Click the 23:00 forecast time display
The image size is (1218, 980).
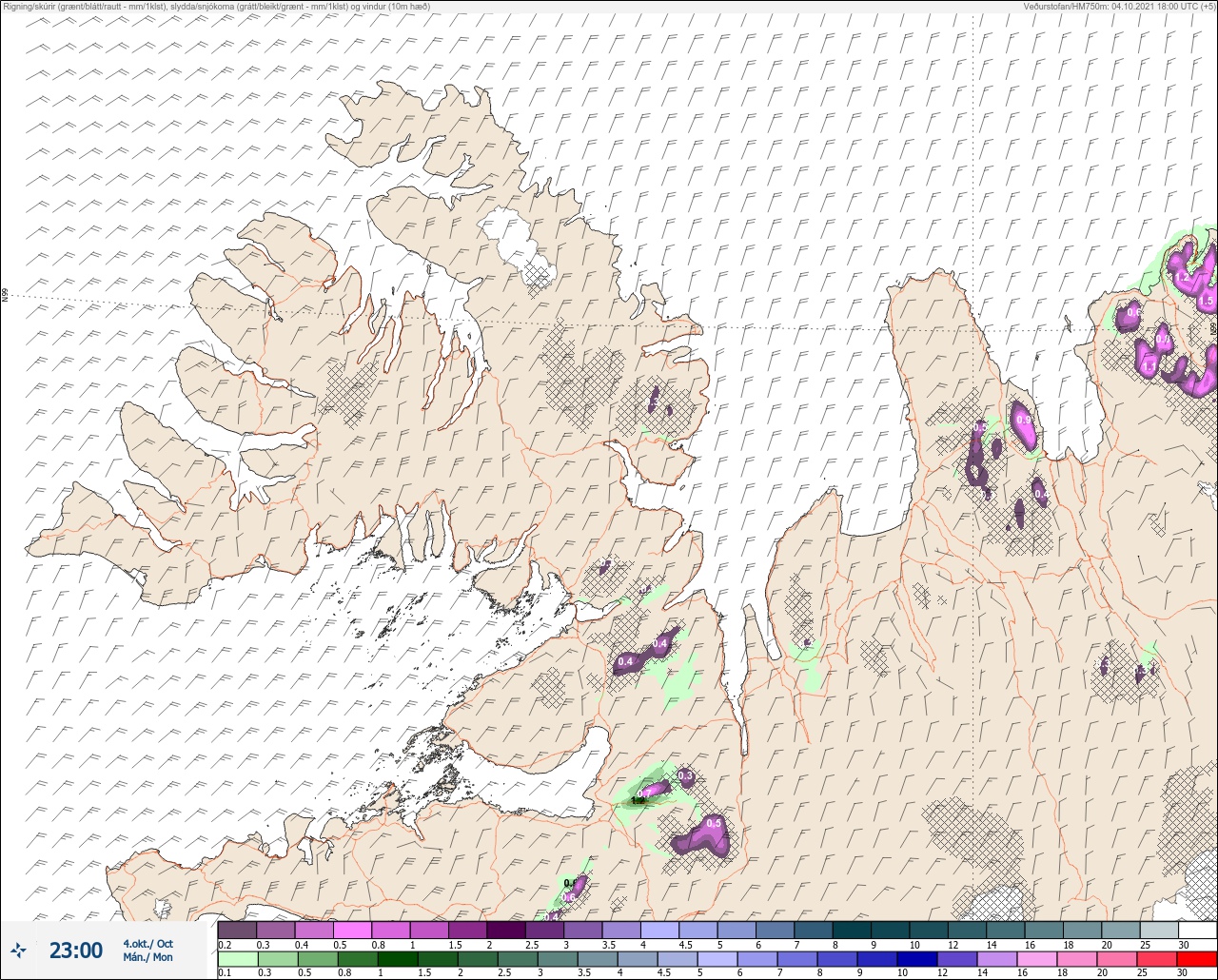tap(76, 950)
